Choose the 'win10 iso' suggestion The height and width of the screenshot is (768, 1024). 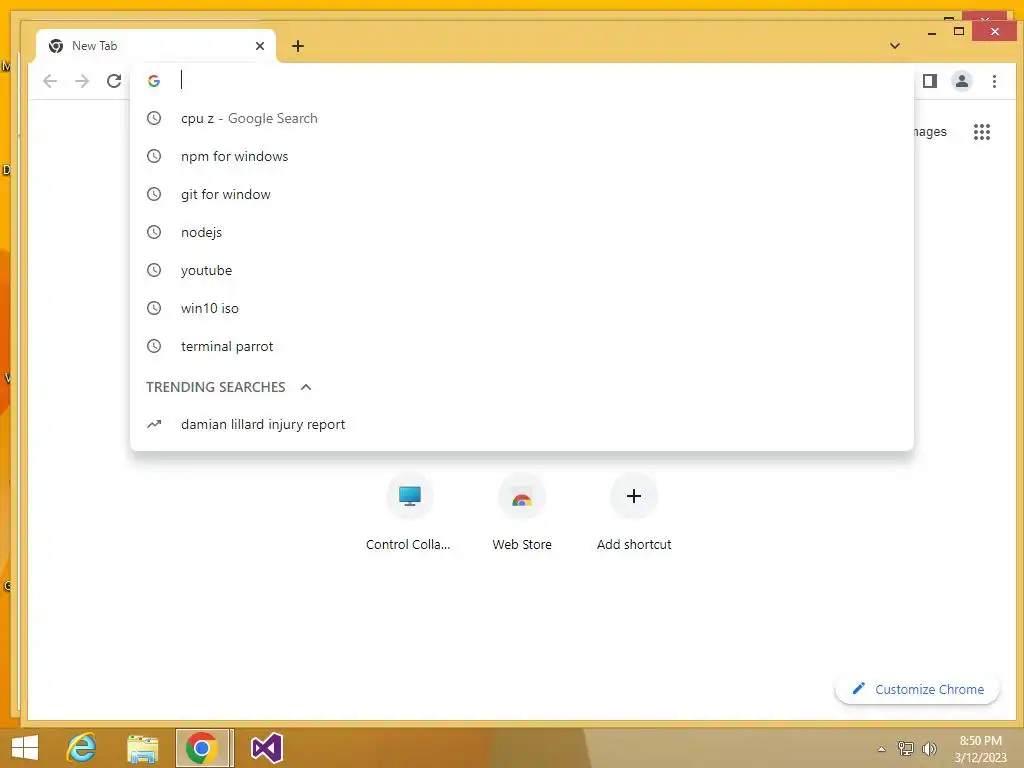522,308
